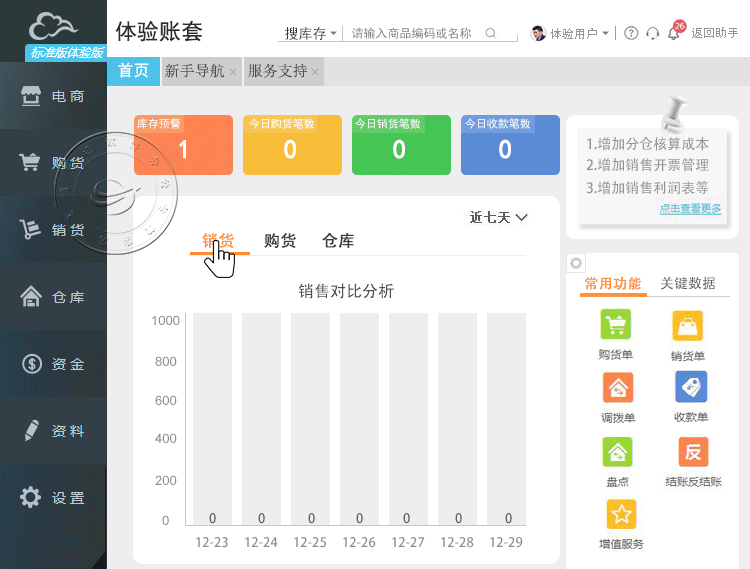Close the 新手导航 tab
The width and height of the screenshot is (750, 569).
coord(233,72)
